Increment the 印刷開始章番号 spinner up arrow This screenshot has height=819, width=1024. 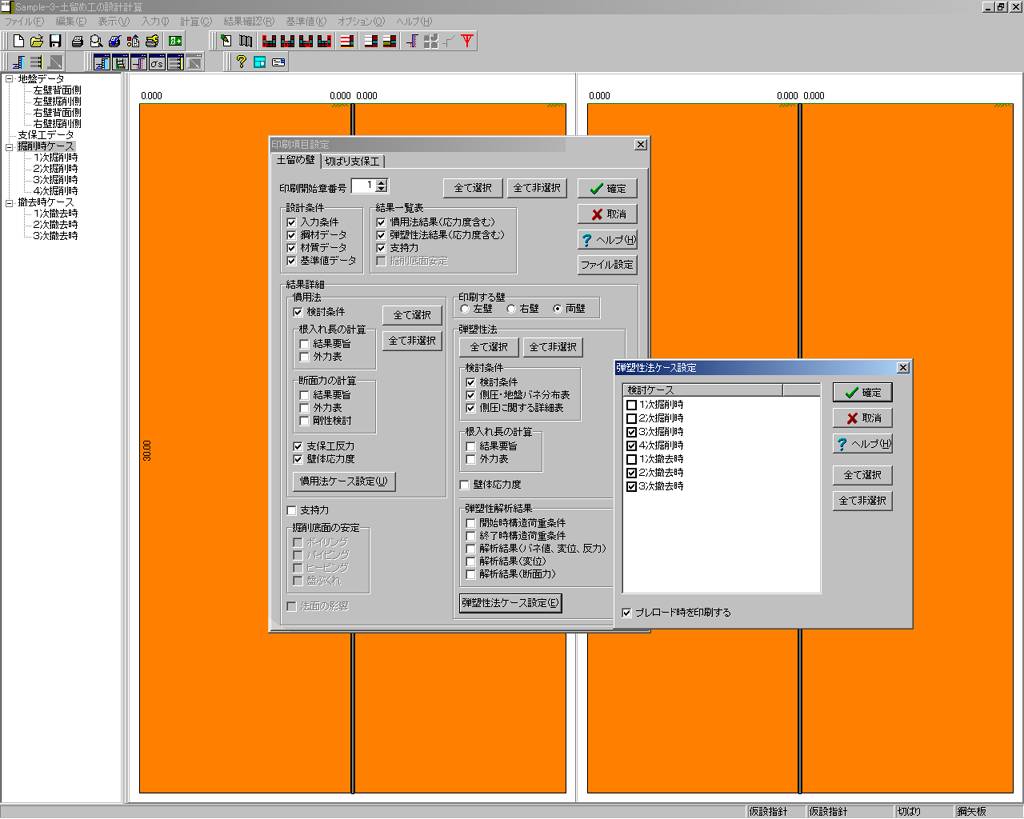382,182
